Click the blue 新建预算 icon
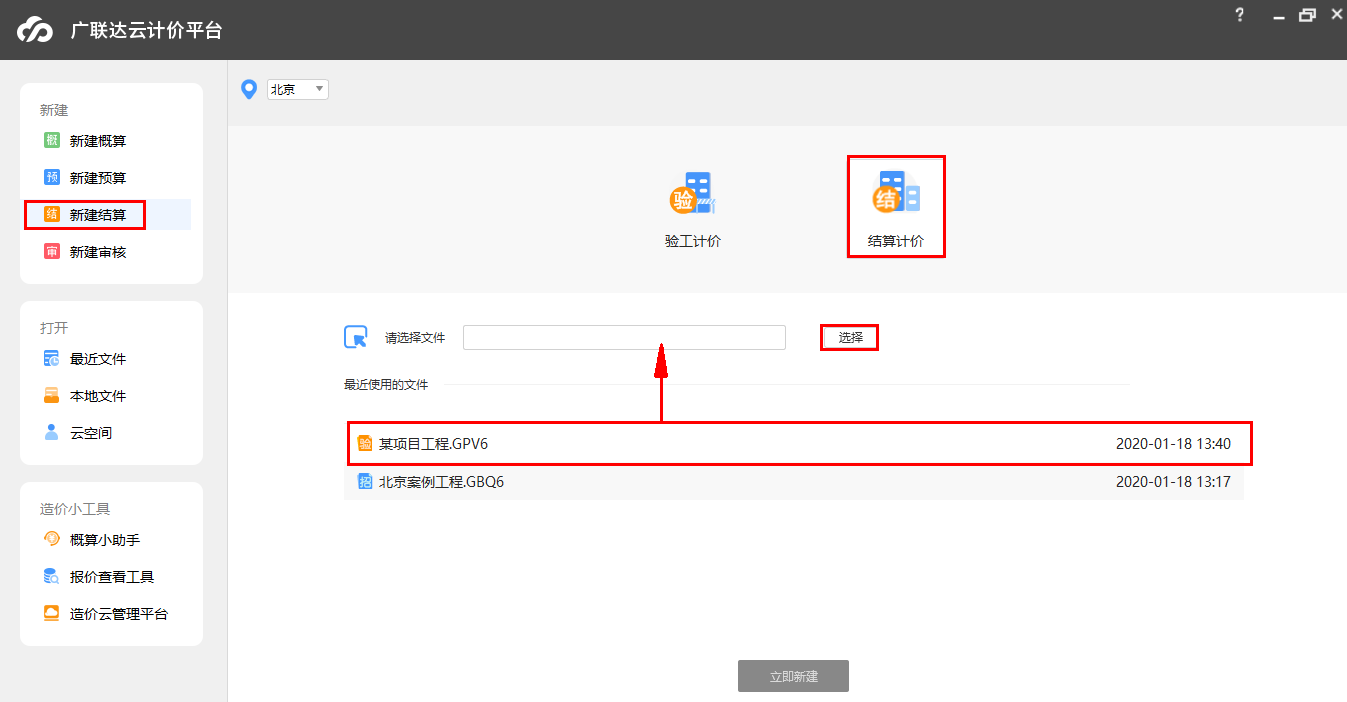 pos(52,177)
